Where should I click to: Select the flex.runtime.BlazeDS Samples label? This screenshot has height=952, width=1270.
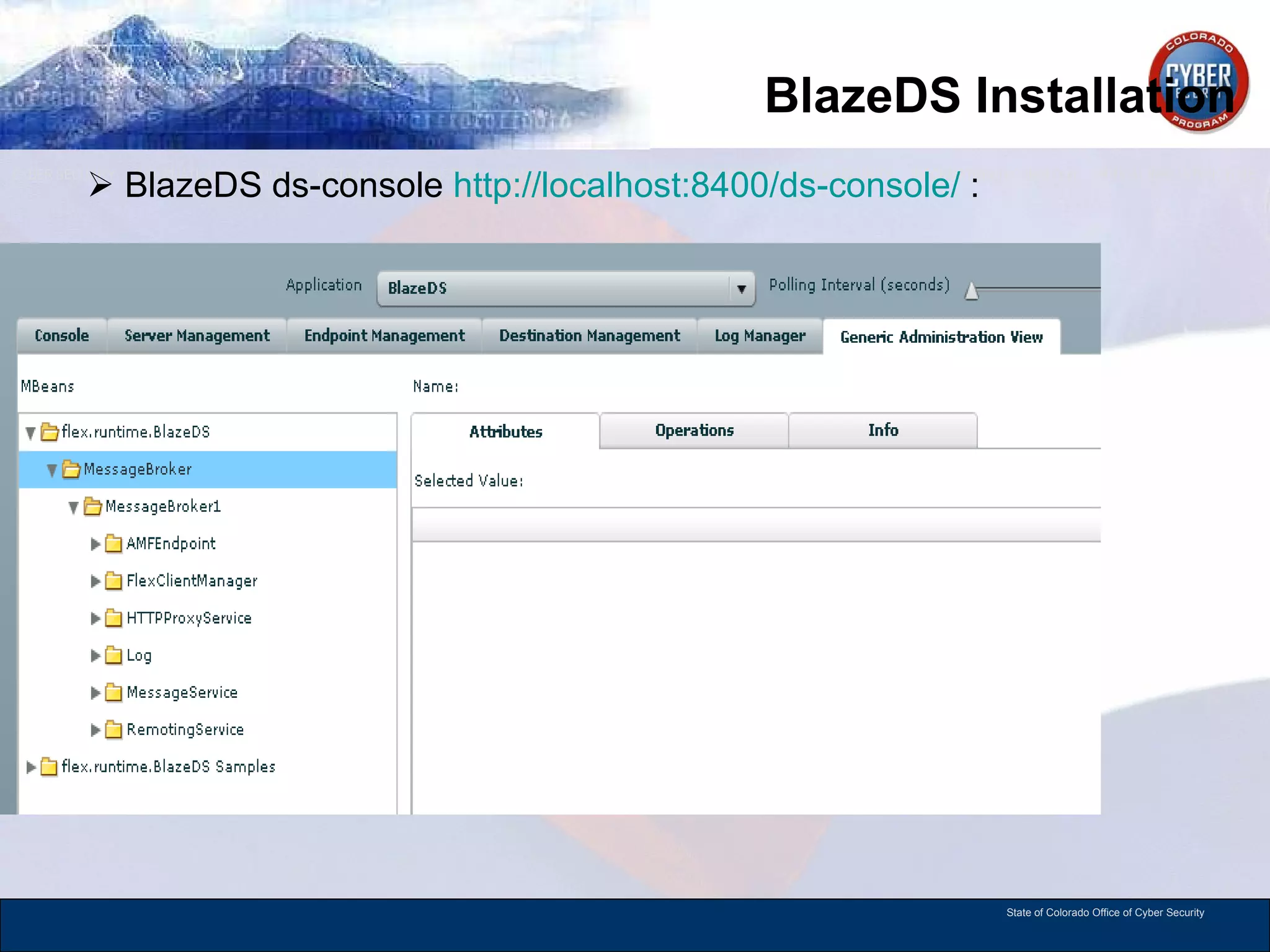[x=168, y=767]
